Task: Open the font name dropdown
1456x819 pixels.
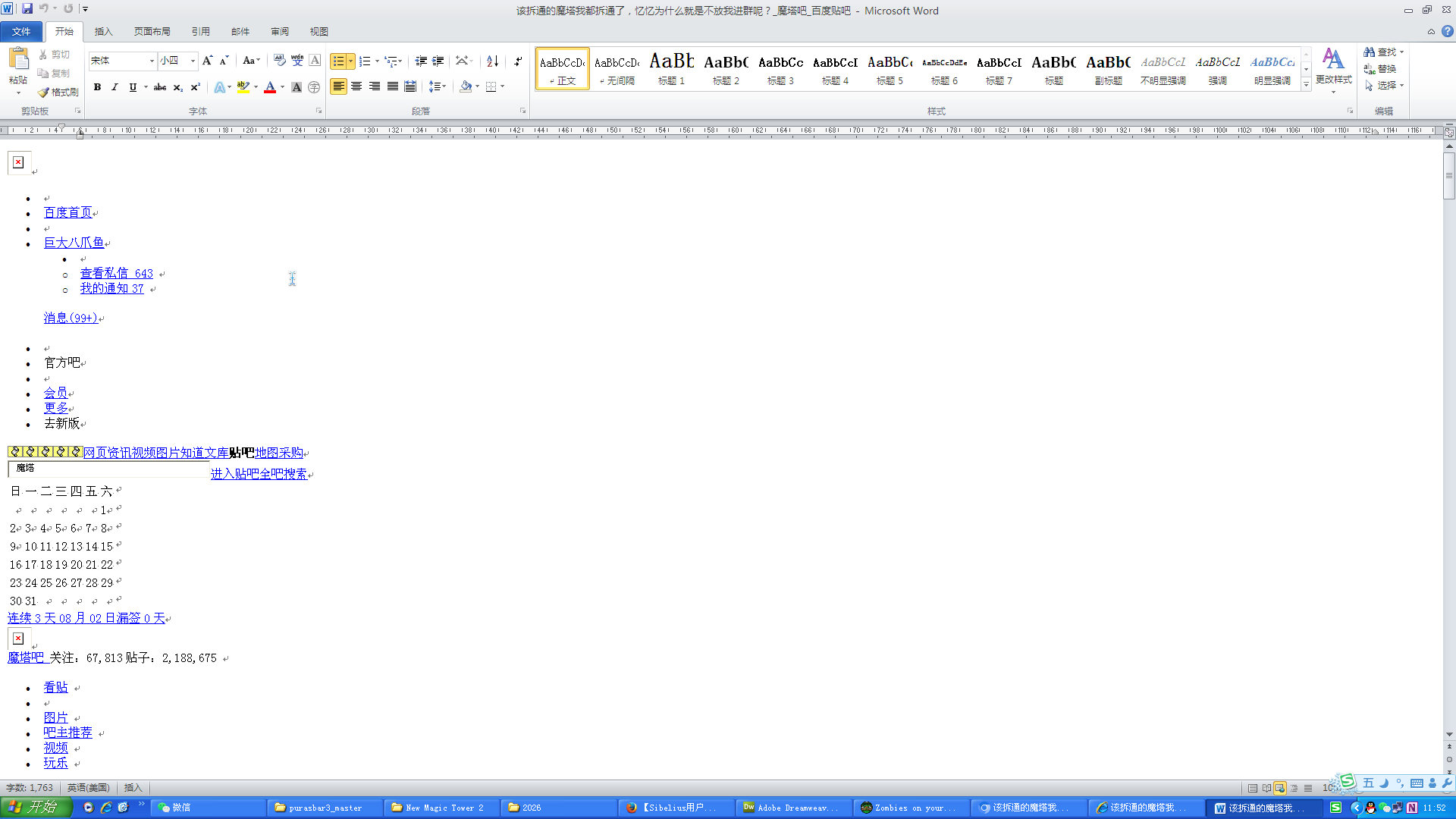Action: tap(152, 61)
